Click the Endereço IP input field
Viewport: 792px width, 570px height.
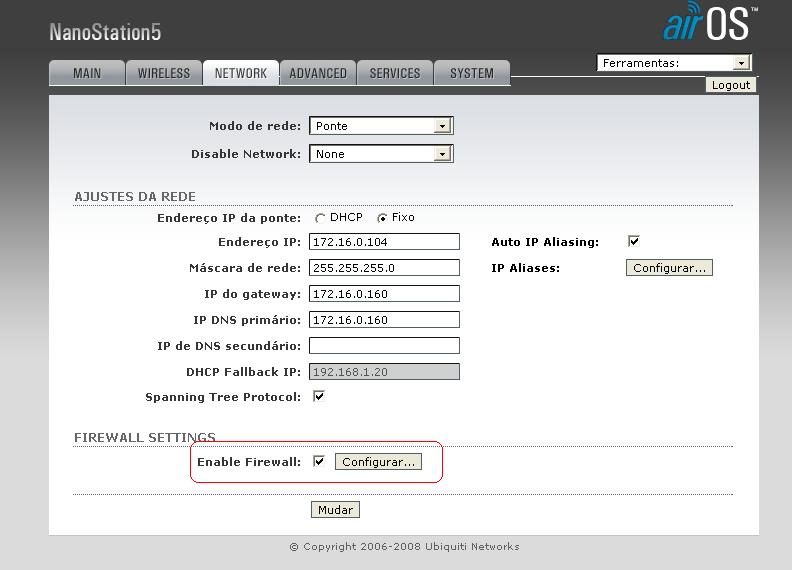pos(384,242)
